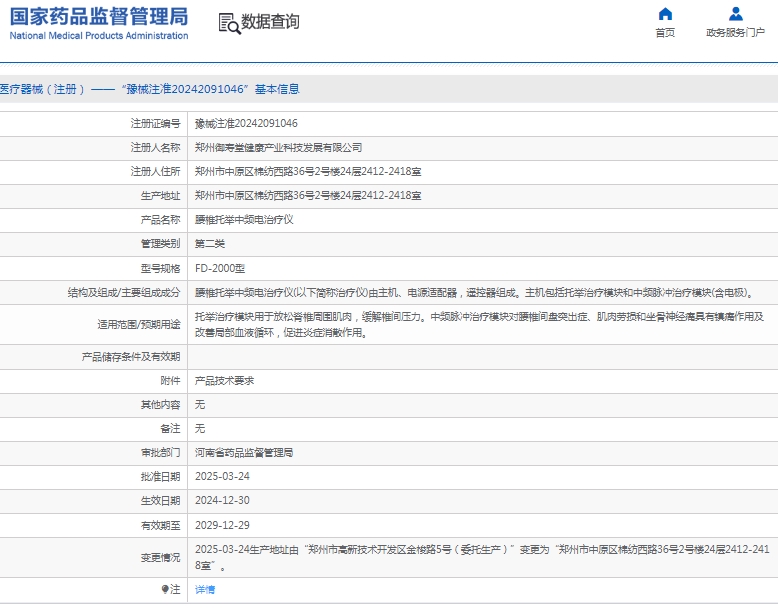Select model specification FD-2000型

[x=220, y=269]
